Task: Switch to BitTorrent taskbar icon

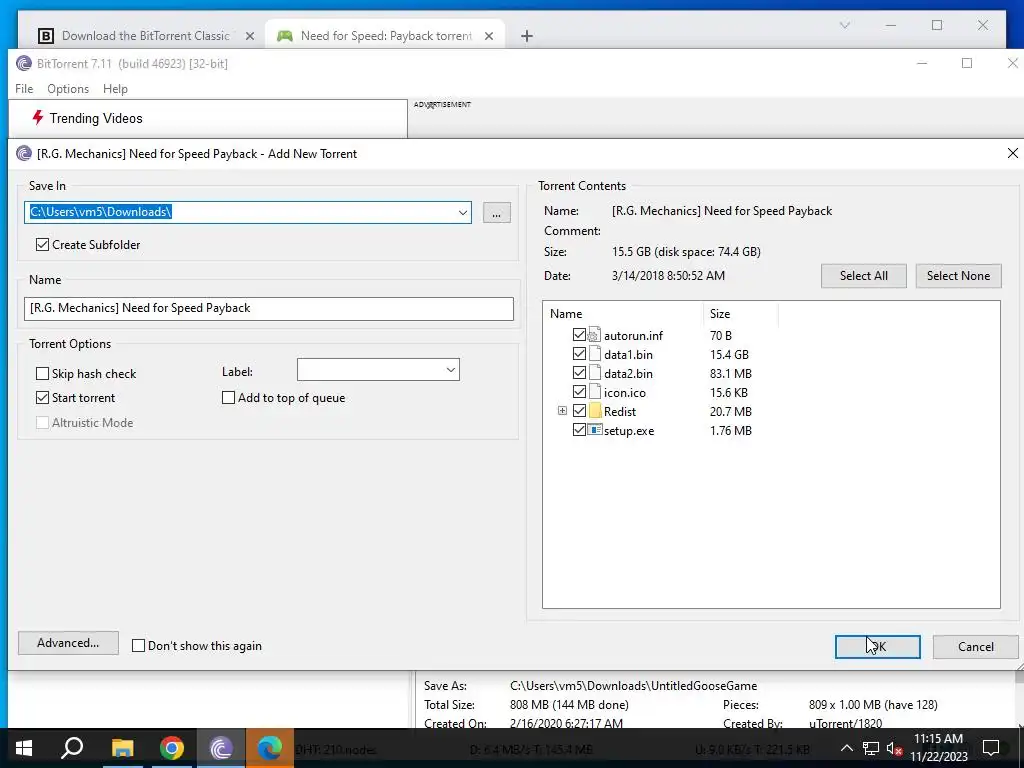Action: pyautogui.click(x=221, y=748)
